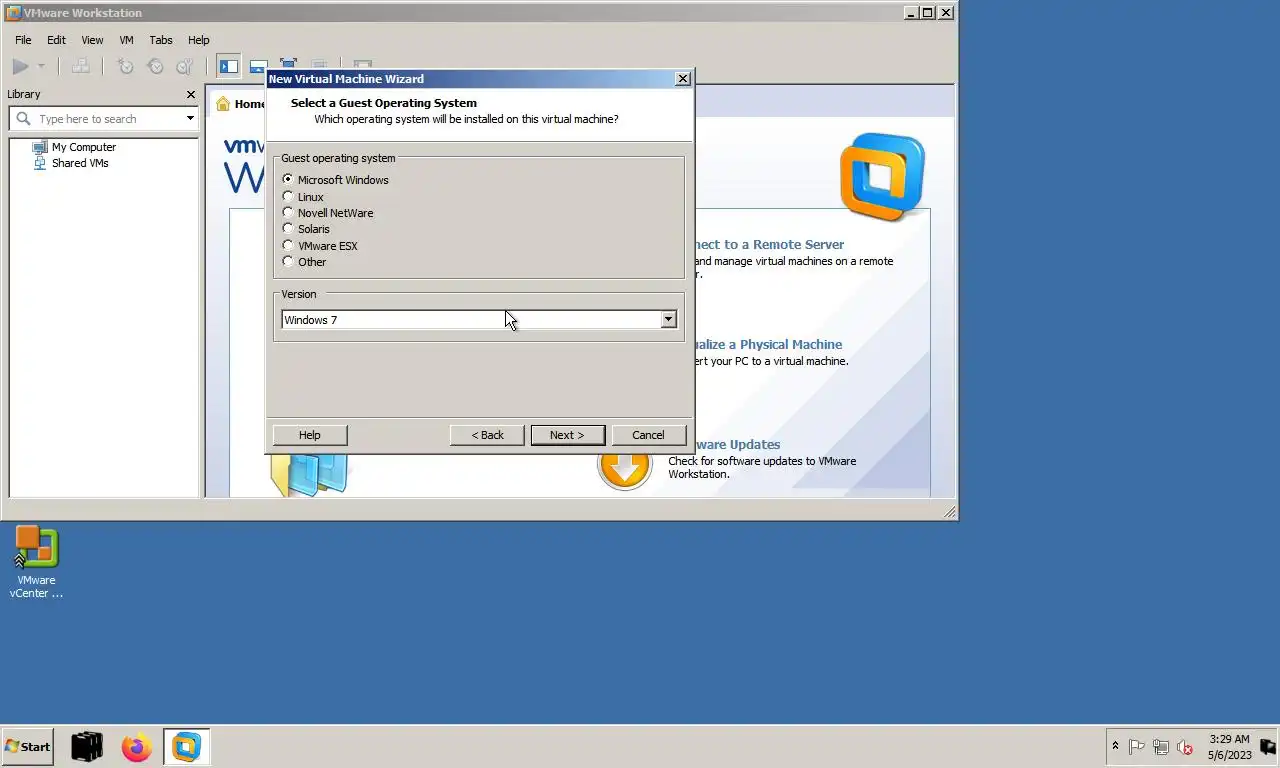Click the network tray icon
Screen dimensions: 1280x768
1161,747
